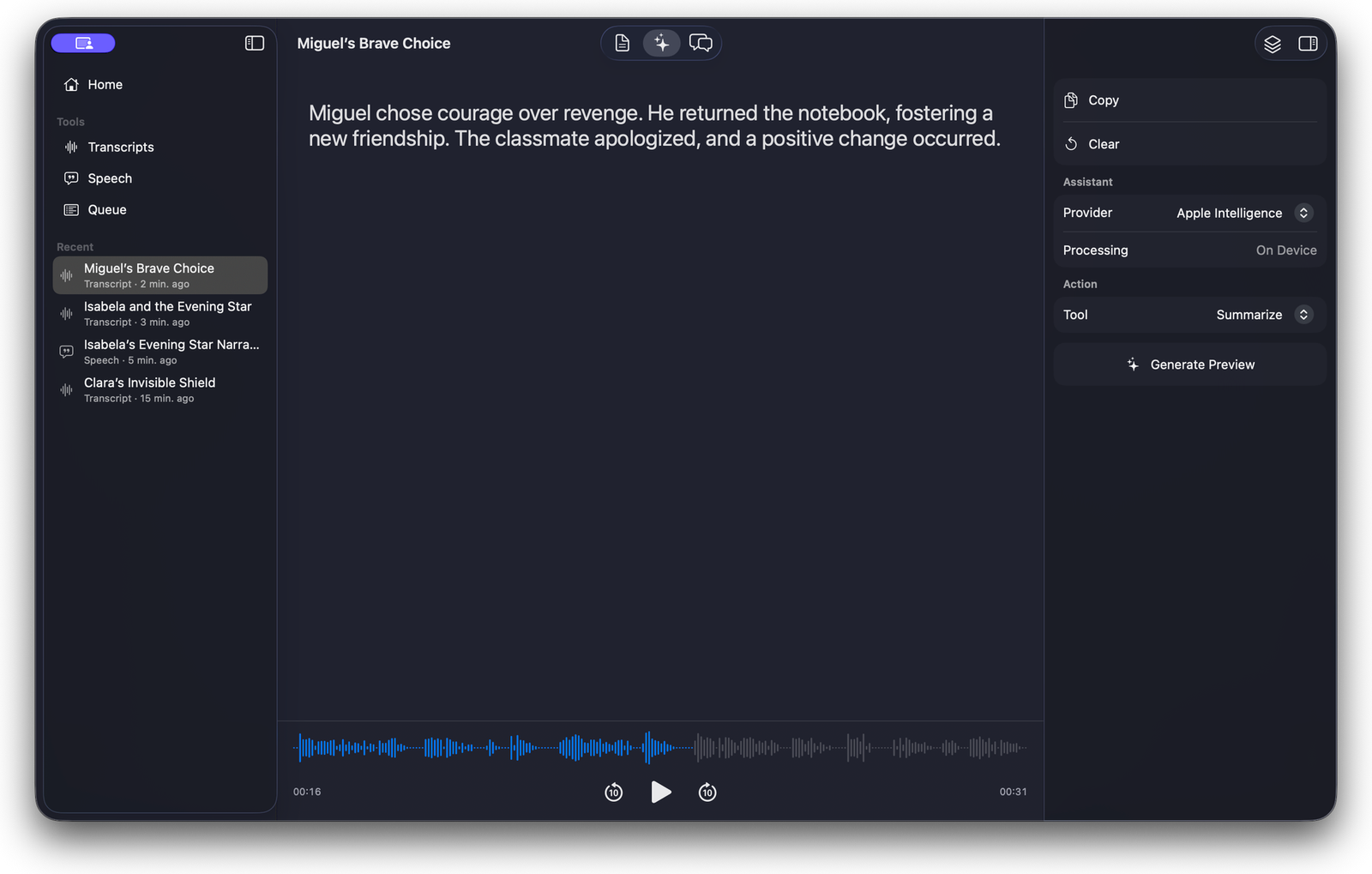Screen dimensions: 1372x874
Task: Click the Assistant section header
Action: [x=1087, y=182]
